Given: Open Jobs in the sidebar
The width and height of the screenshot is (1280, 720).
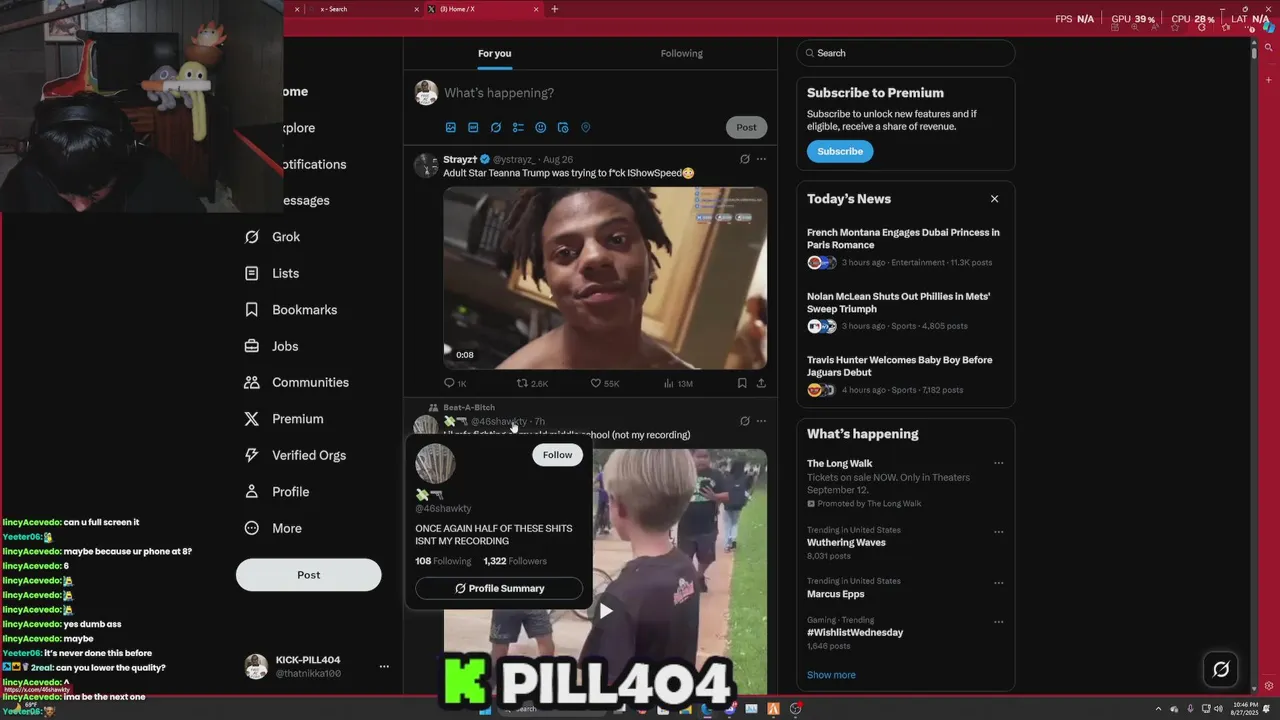Looking at the screenshot, I should pos(271,346).
